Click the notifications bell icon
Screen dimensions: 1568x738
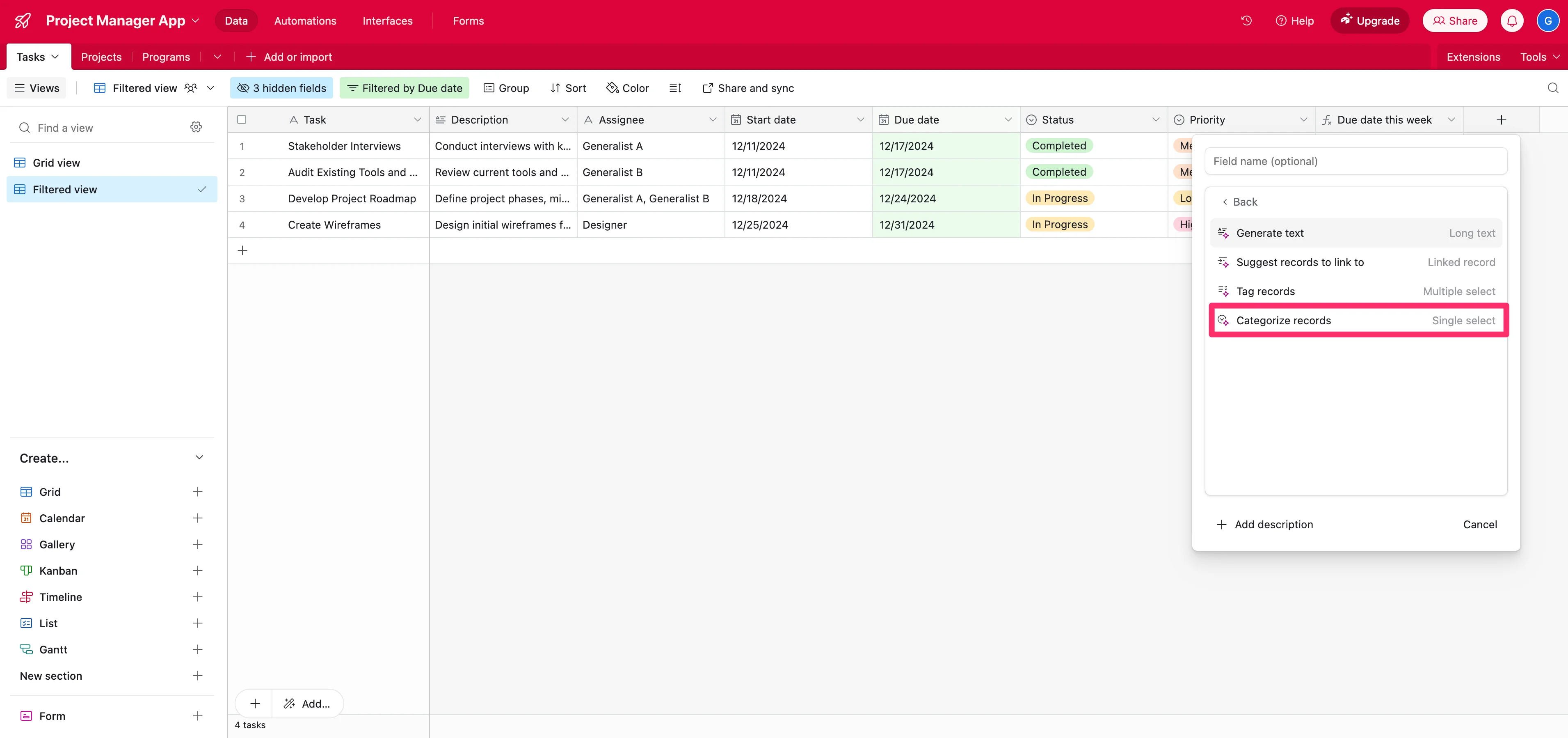pos(1511,21)
